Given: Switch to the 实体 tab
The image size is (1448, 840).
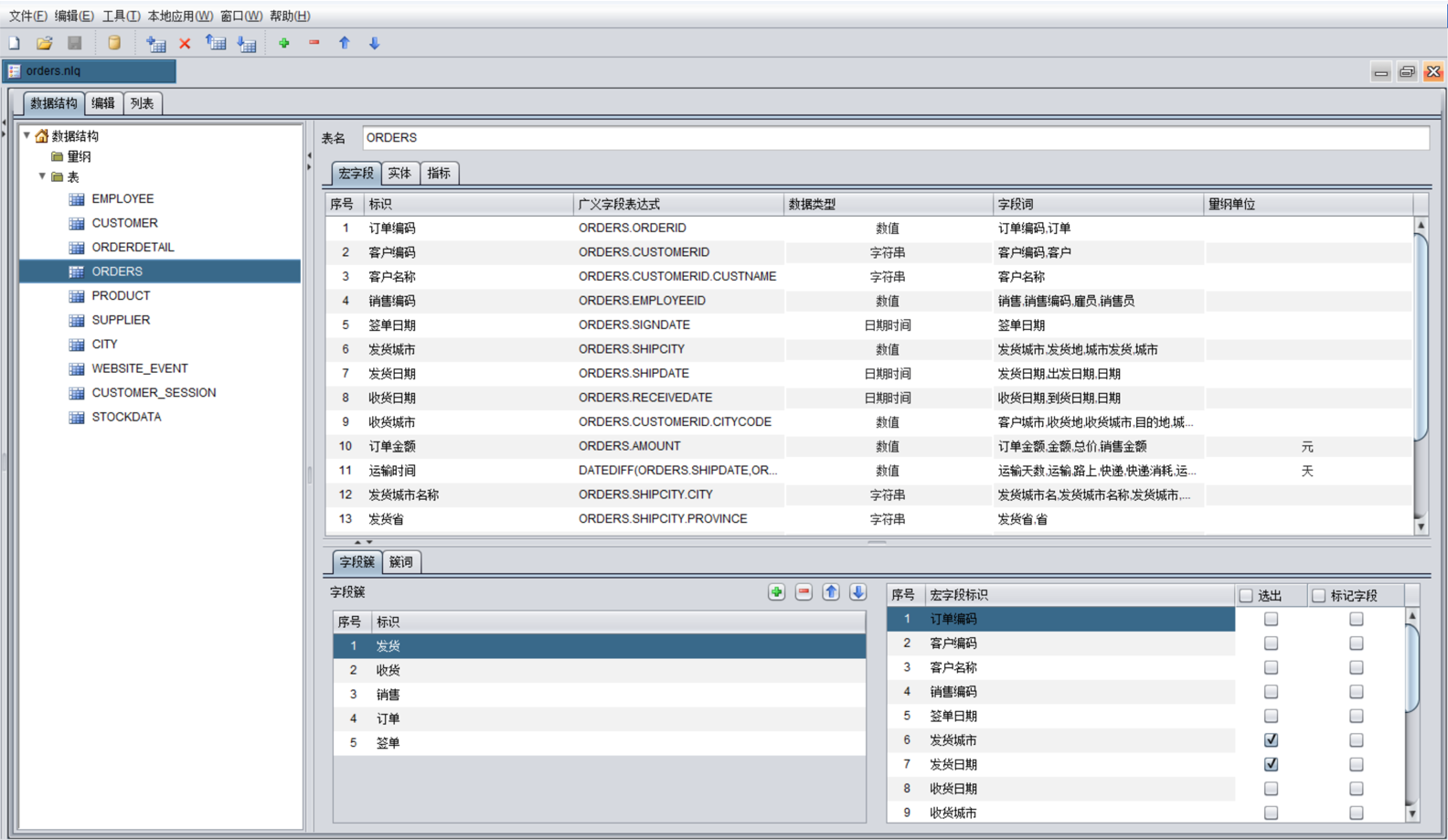Looking at the screenshot, I should 399,173.
